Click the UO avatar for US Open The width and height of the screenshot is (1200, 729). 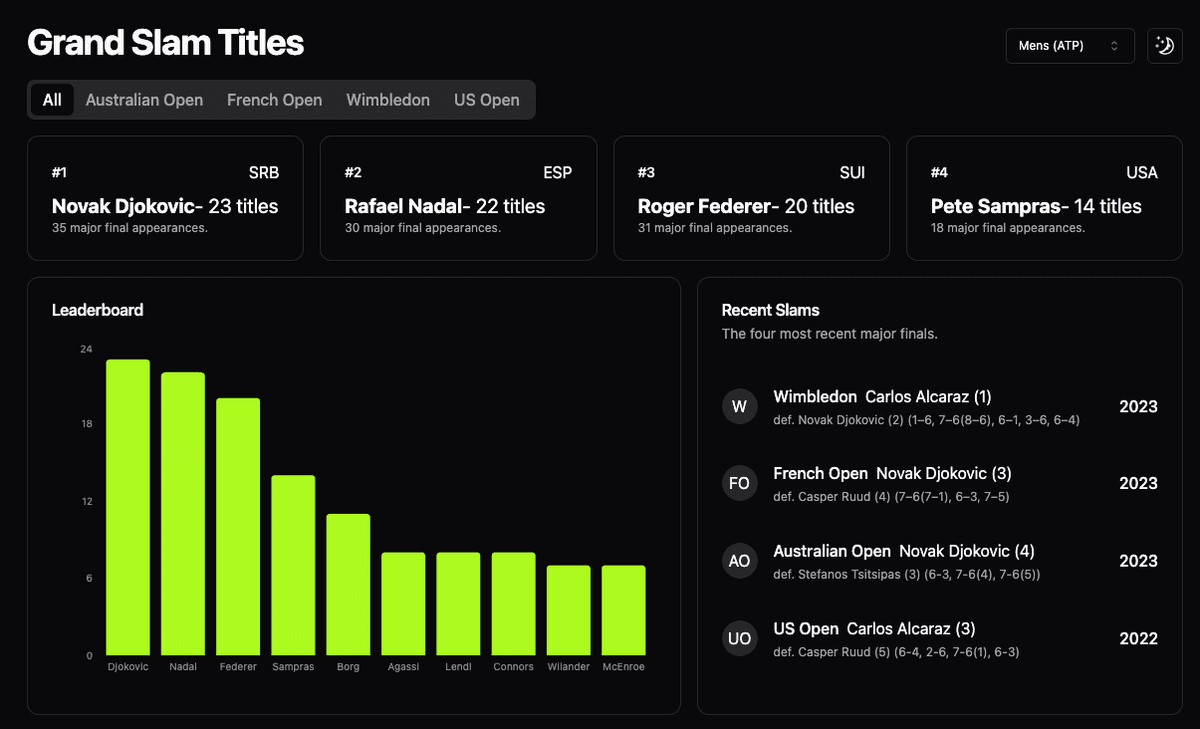[739, 639]
